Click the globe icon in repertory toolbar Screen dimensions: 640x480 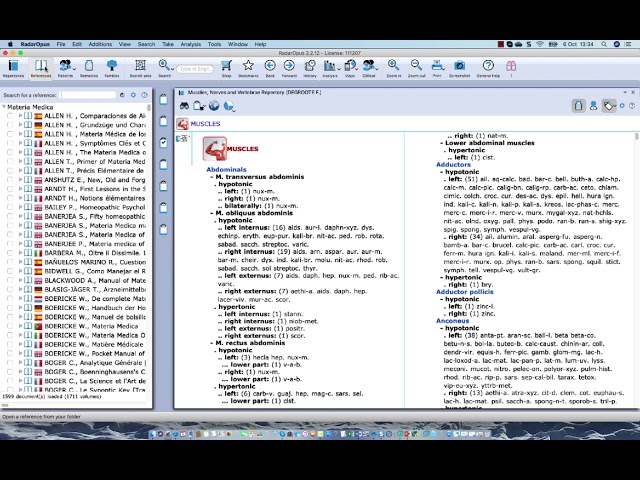point(214,106)
